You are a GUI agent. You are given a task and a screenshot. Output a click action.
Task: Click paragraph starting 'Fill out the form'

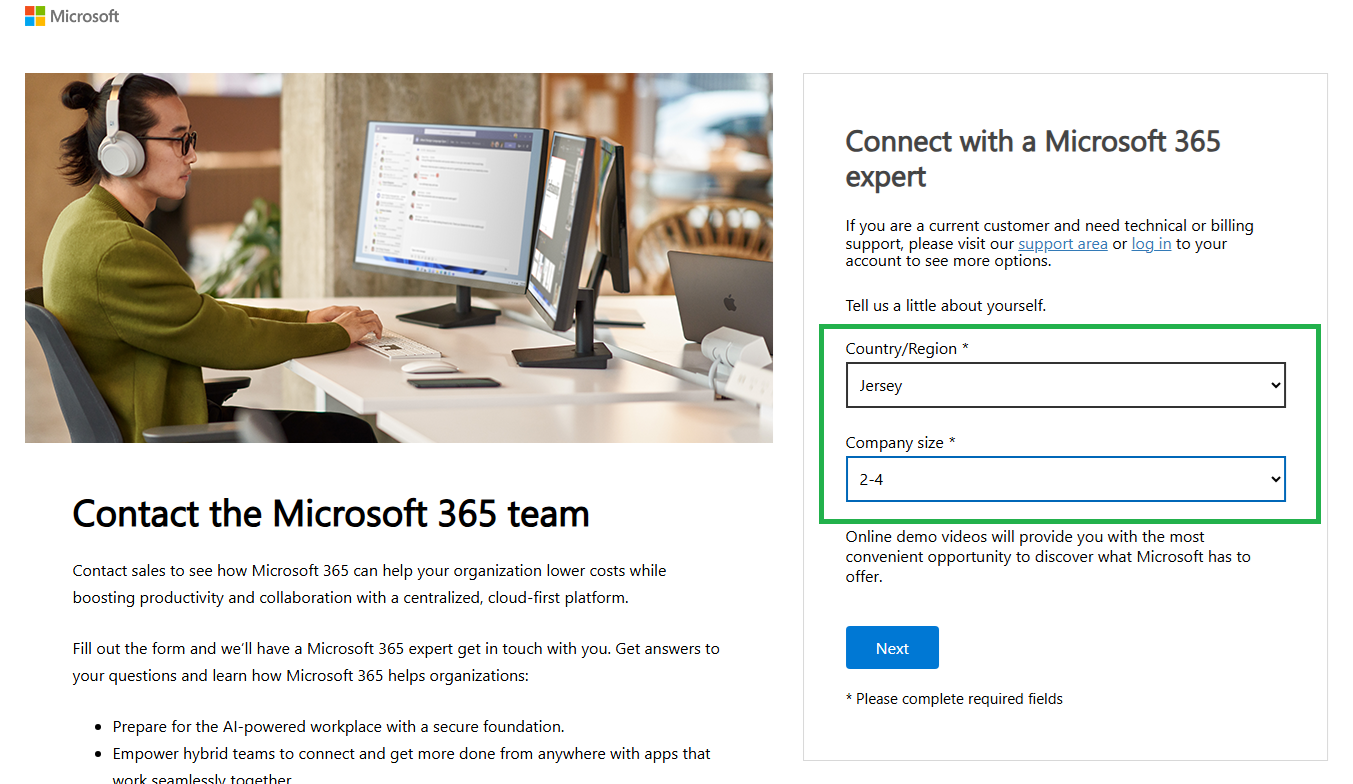(x=396, y=662)
